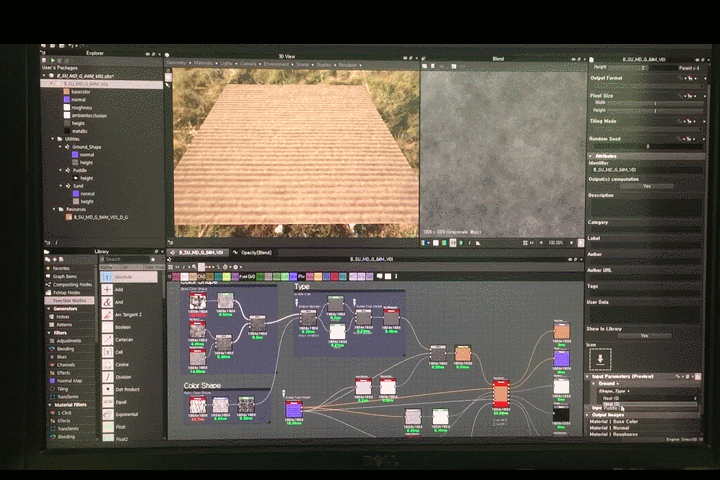This screenshot has width=720, height=480.
Task: Collapse the Attributes section
Action: [x=591, y=156]
